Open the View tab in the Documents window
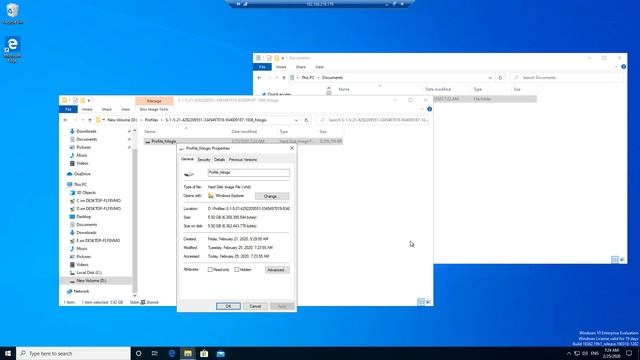Viewport: 640px width, 360px height. tap(319, 67)
